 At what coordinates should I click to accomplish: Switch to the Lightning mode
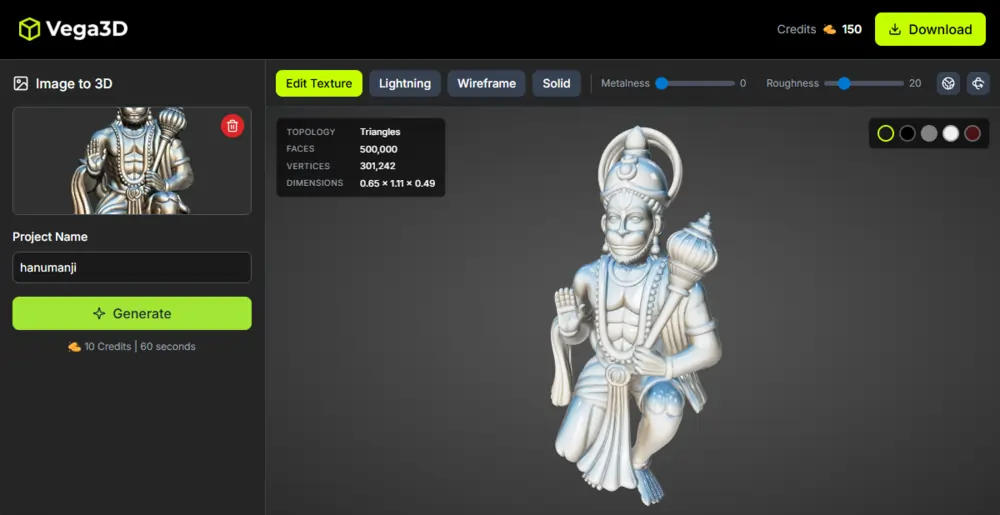405,83
